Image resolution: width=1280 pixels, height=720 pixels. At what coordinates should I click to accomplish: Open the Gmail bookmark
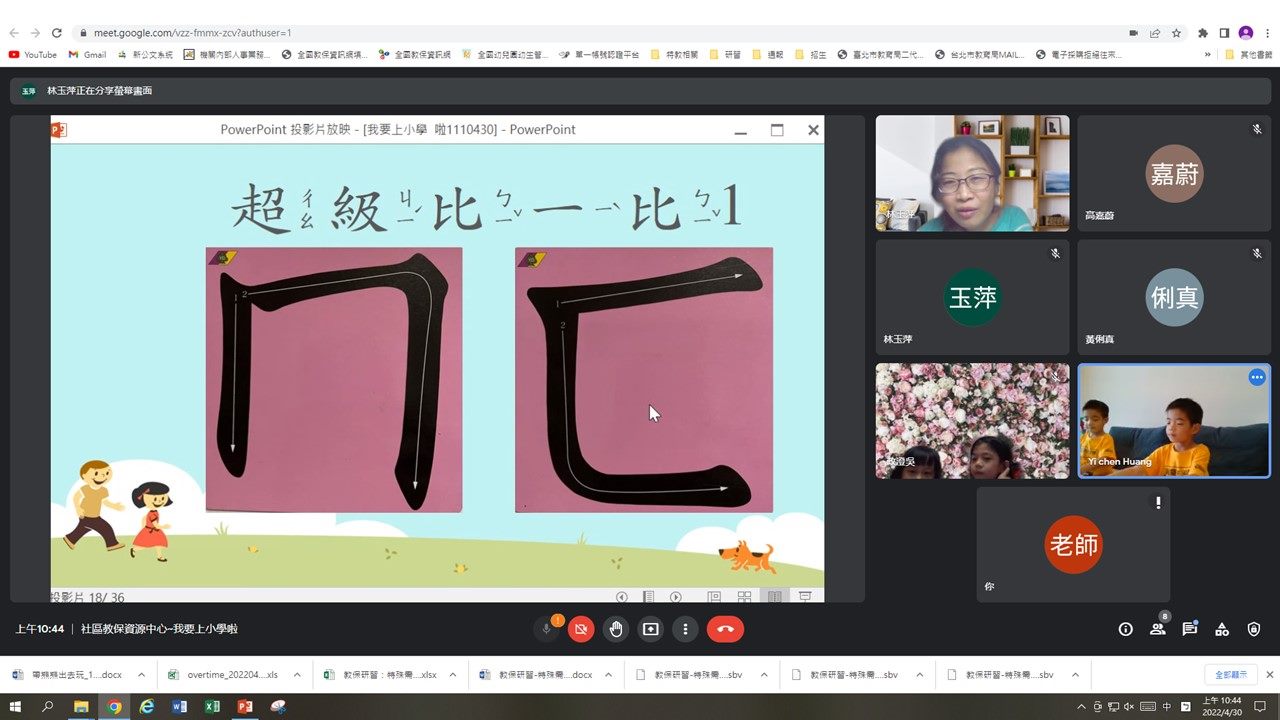[x=87, y=55]
